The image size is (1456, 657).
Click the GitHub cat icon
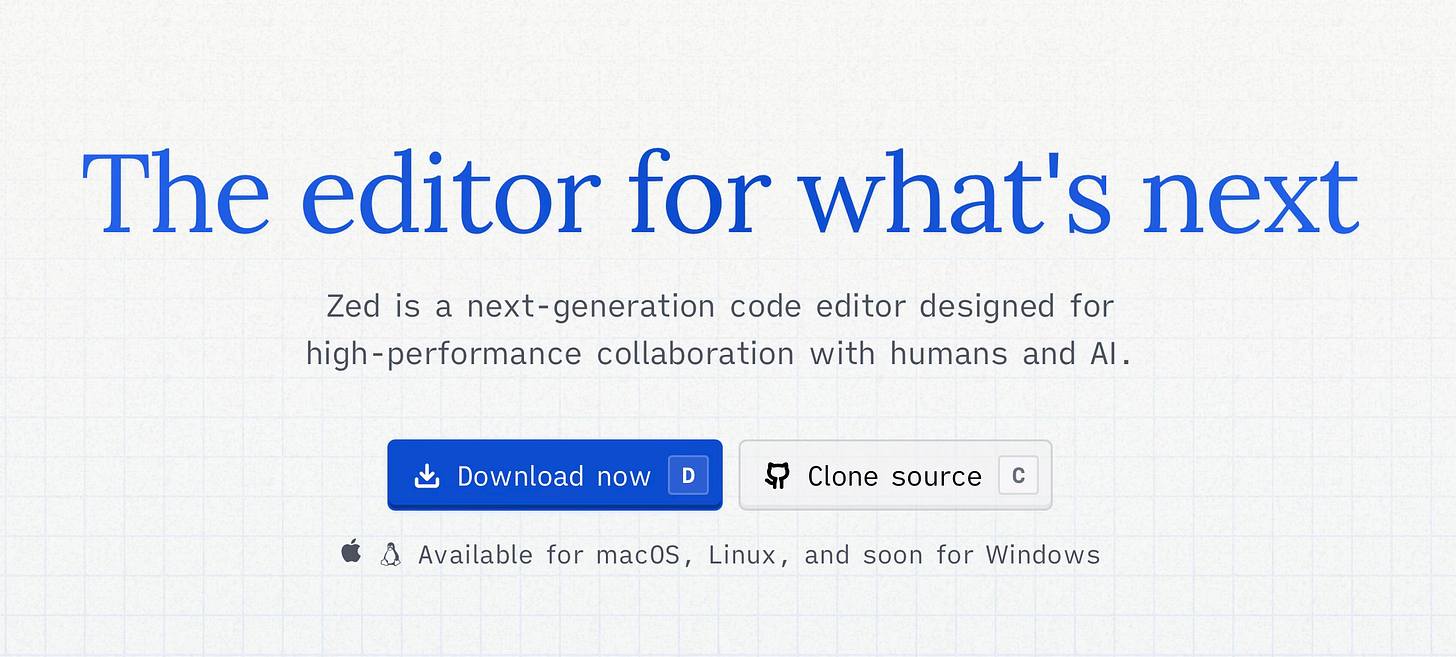[x=777, y=475]
